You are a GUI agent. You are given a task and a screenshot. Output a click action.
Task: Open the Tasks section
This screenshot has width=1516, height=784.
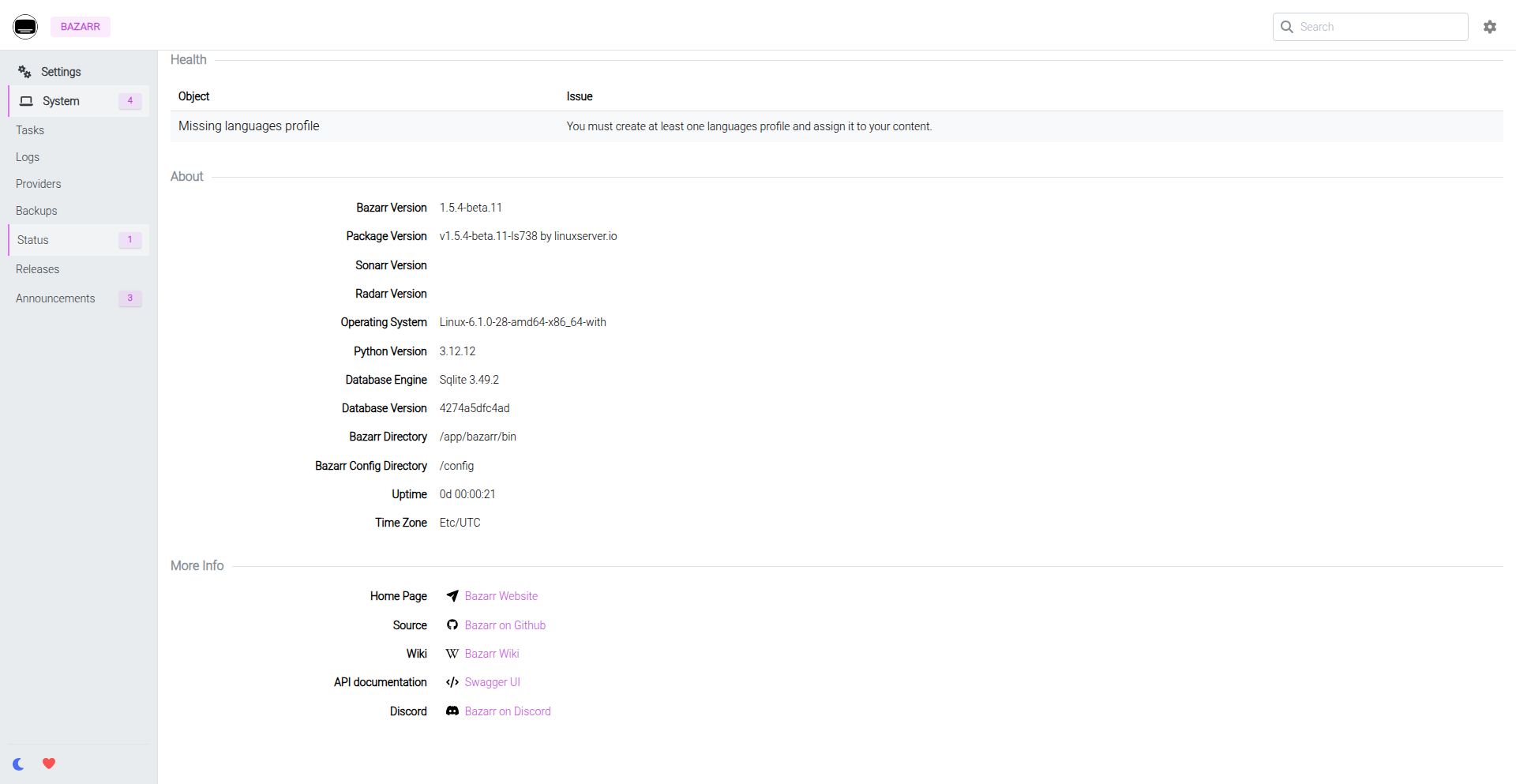(30, 129)
